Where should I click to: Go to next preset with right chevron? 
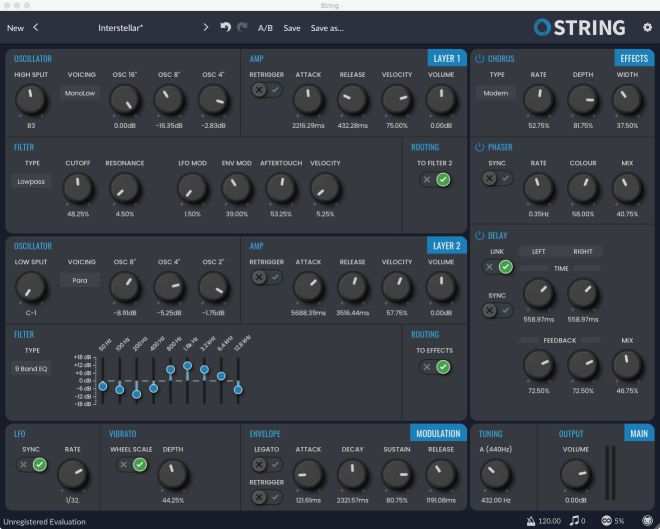pos(205,27)
